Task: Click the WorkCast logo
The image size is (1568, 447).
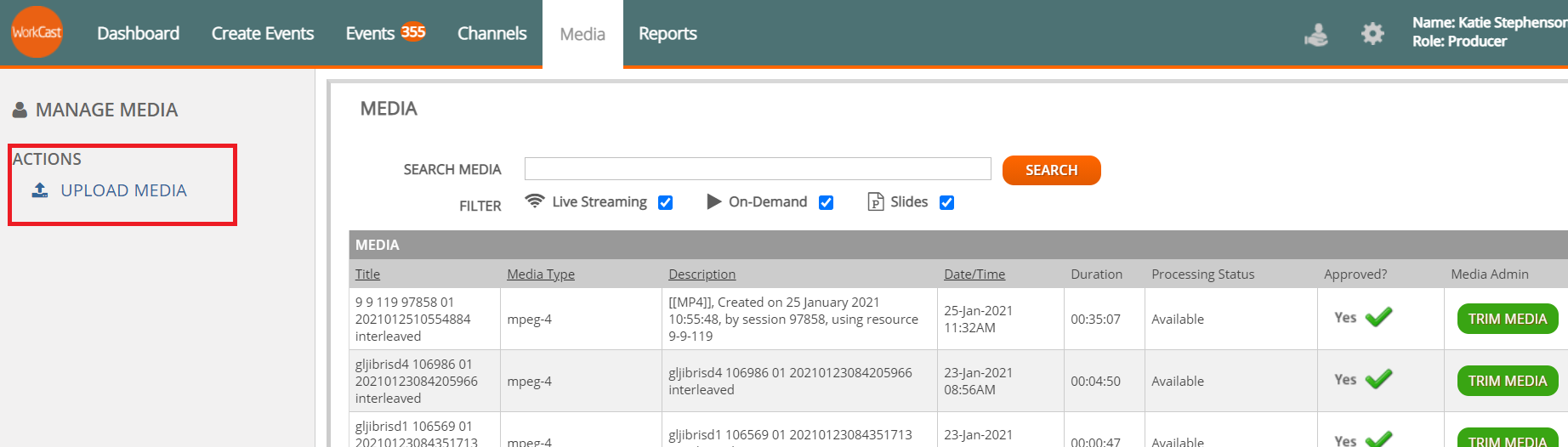Action: coord(37,32)
